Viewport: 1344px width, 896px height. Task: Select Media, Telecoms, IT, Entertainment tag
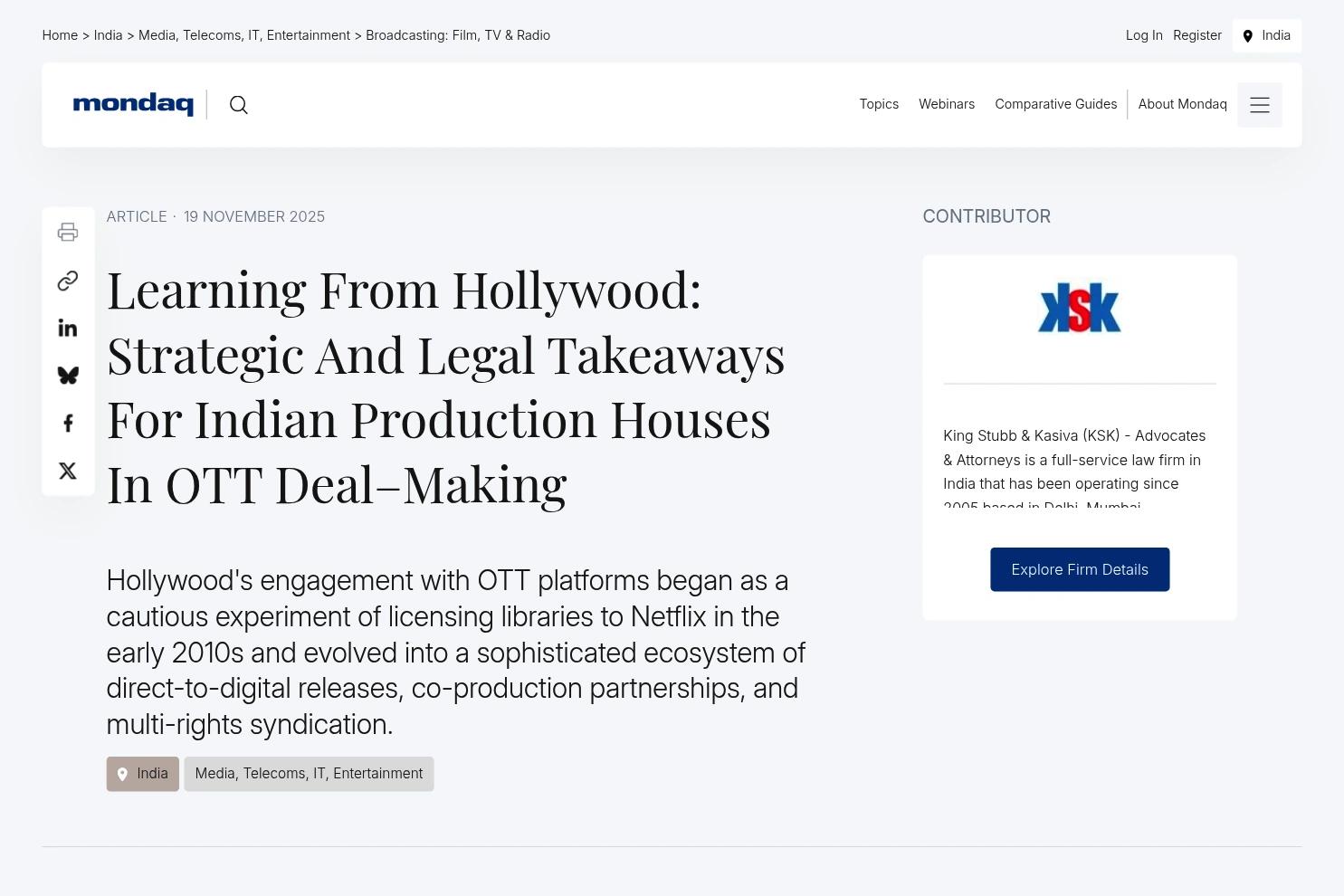coord(309,774)
